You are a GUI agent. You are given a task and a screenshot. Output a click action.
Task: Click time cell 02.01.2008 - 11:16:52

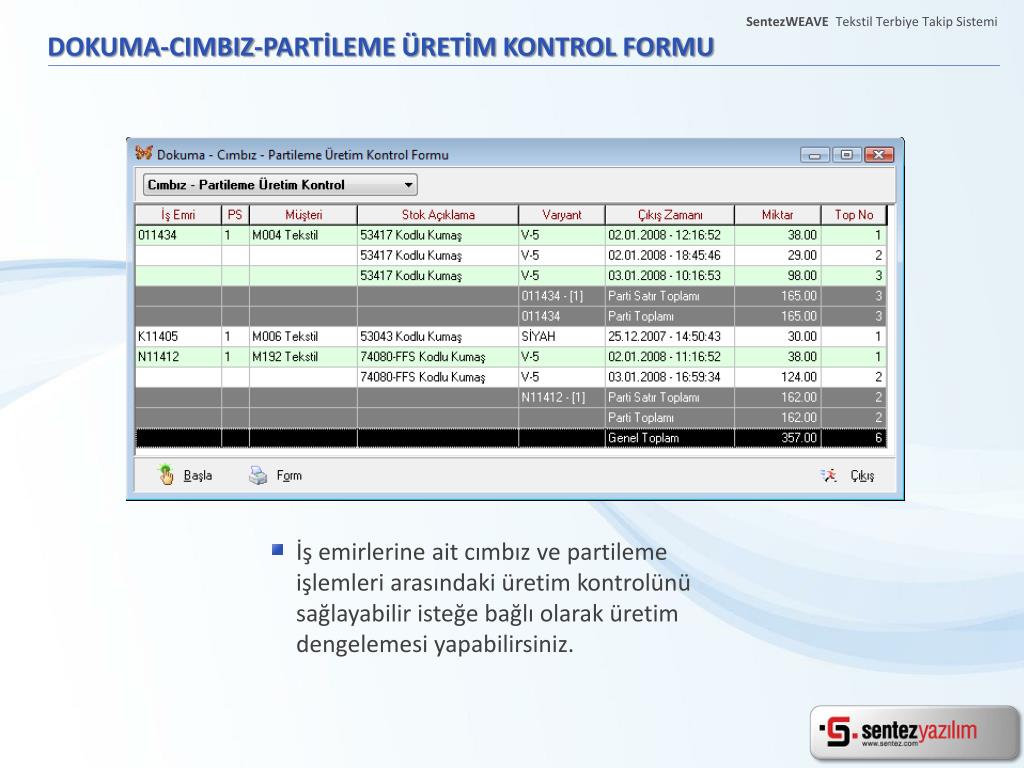670,357
